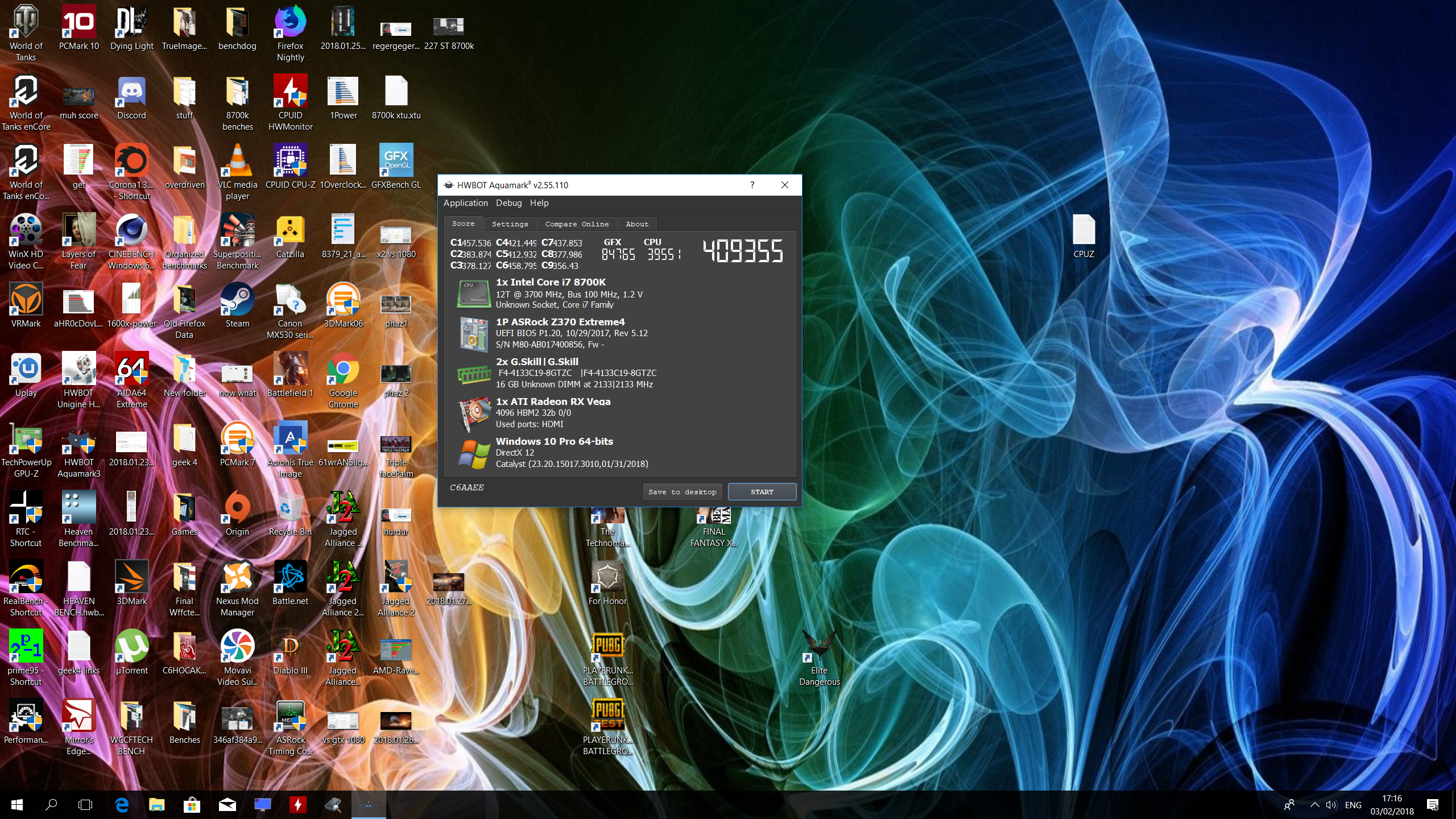Open the Uplay desktop shortcut
This screenshot has height=819, width=1456.
click(x=26, y=375)
